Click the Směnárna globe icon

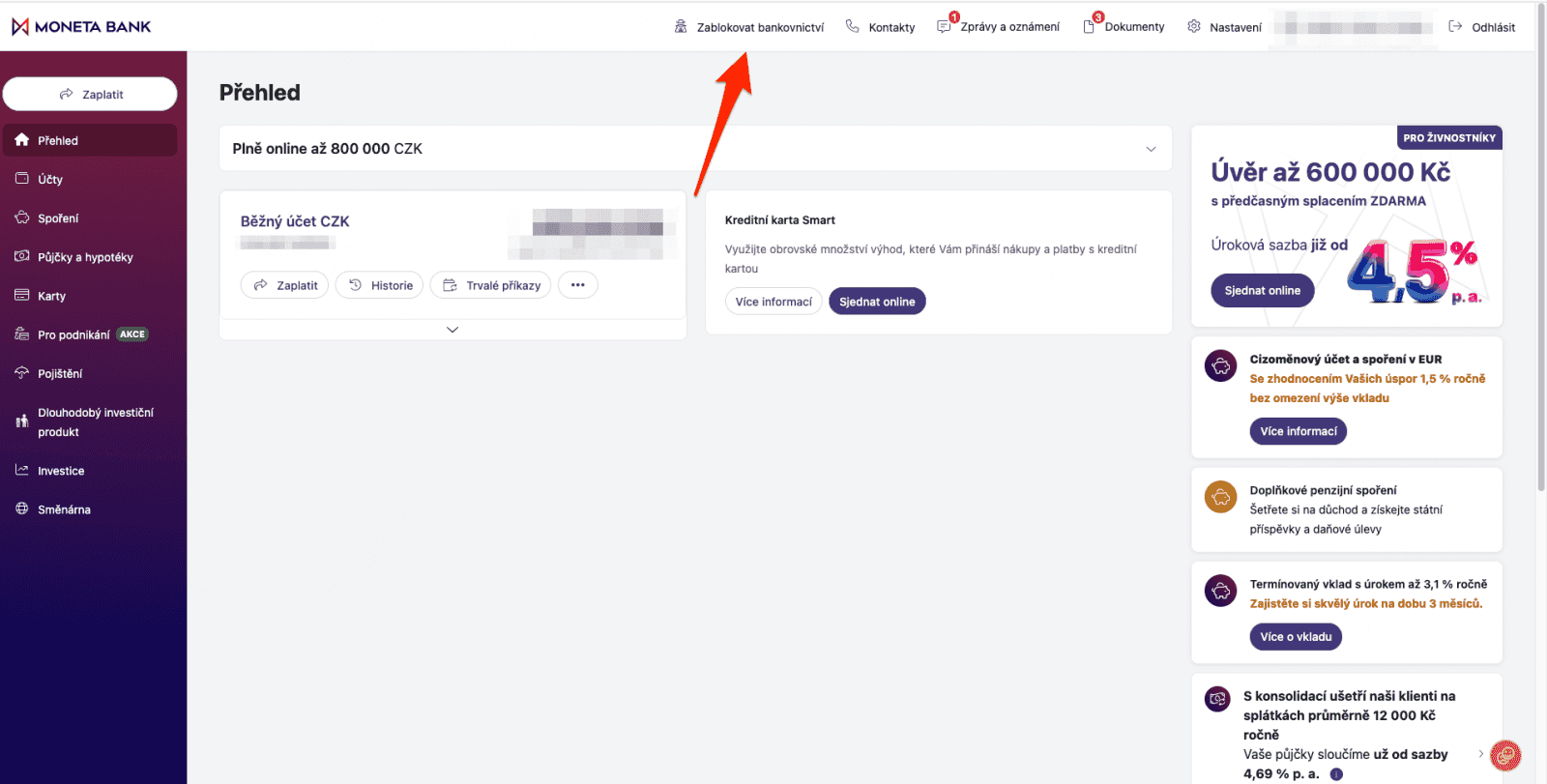(21, 508)
